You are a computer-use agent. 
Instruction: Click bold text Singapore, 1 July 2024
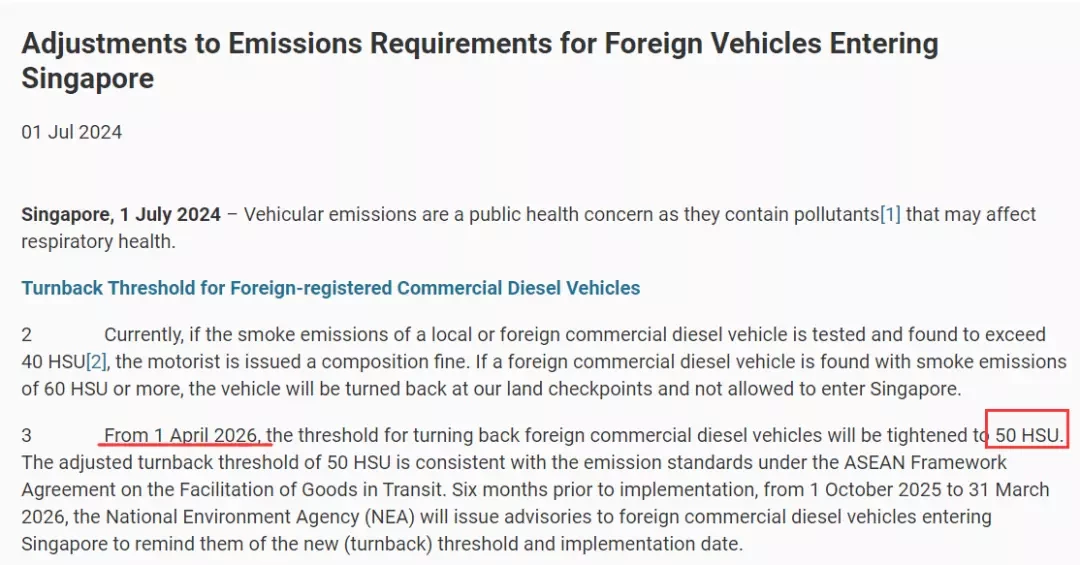[x=121, y=214]
